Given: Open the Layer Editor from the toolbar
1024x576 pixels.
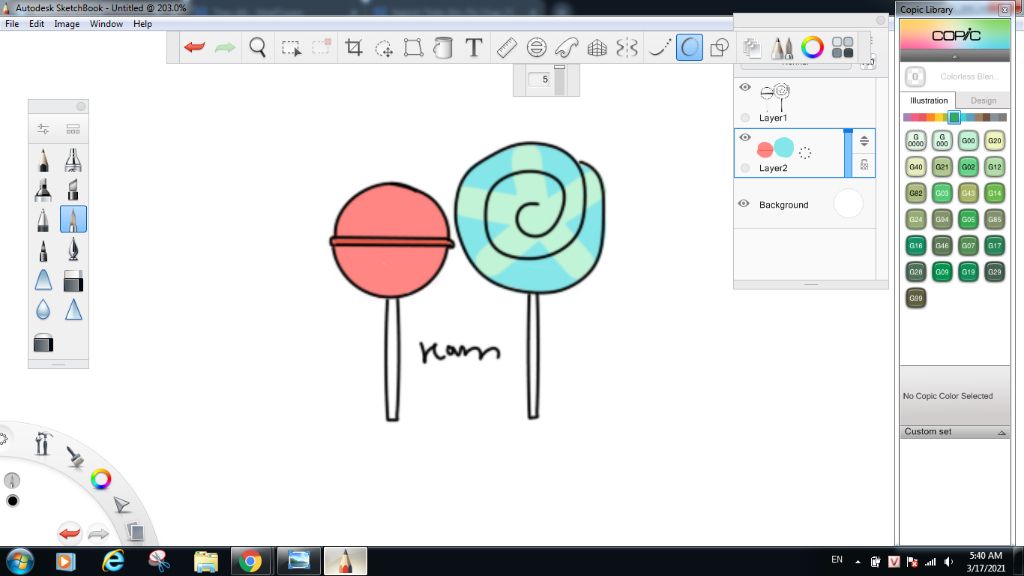Looking at the screenshot, I should 752,47.
